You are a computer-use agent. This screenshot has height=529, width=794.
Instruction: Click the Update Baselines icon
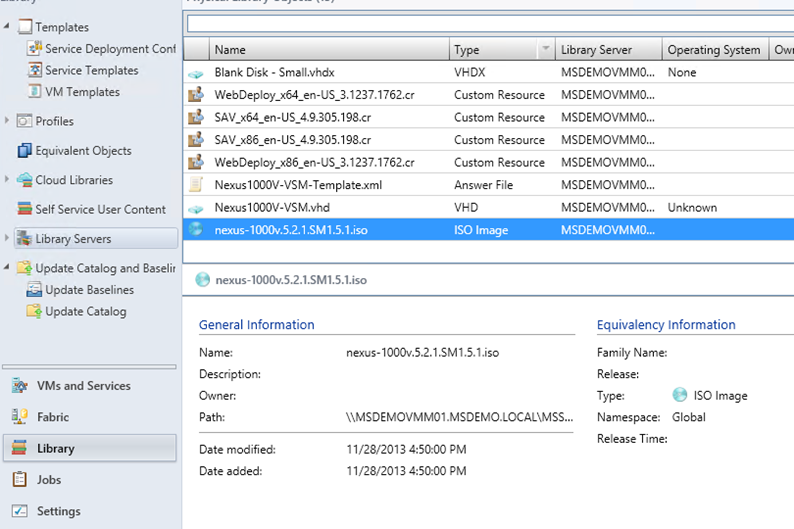34,289
